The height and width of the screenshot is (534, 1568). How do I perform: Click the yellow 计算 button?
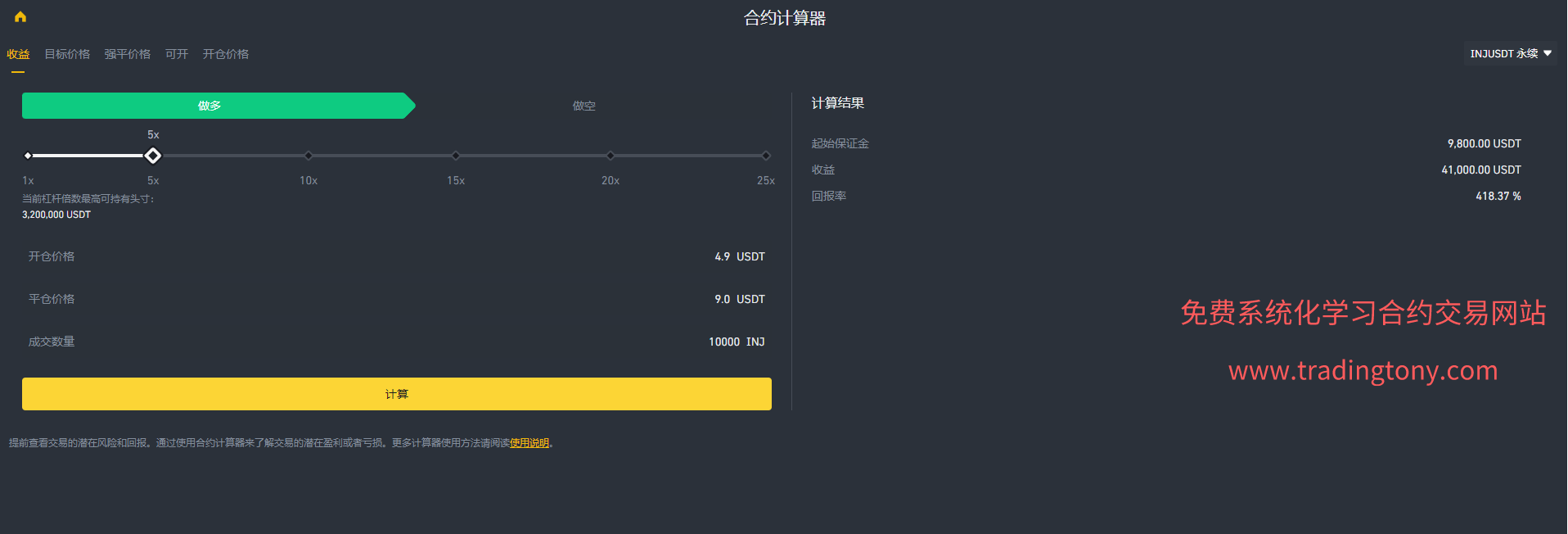(x=397, y=394)
